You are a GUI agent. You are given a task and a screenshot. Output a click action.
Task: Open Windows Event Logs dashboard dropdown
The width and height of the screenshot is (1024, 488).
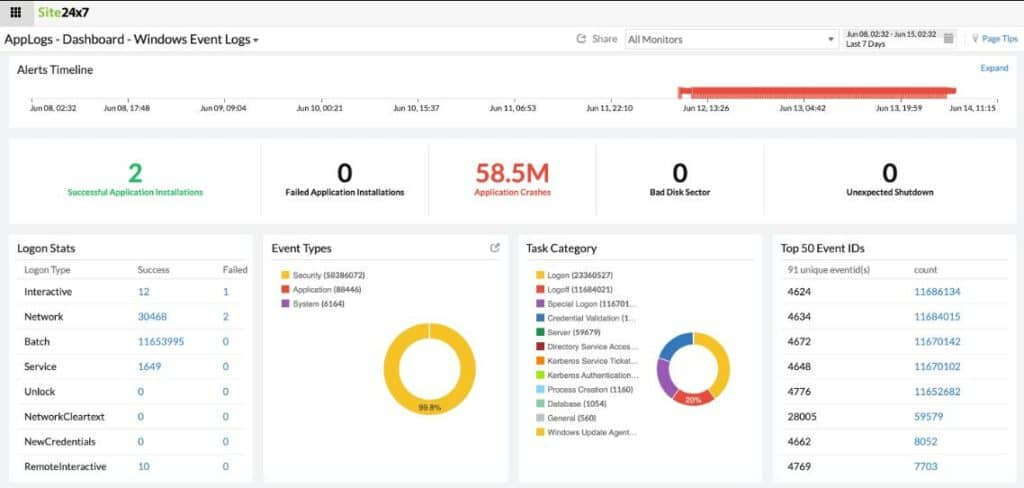pyautogui.click(x=256, y=41)
